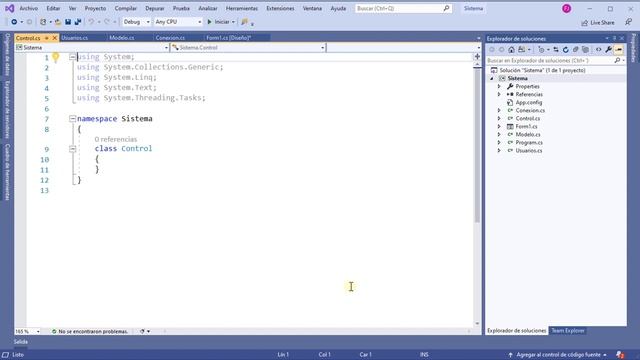640x360 pixels.
Task: Click the Undo arrow icon
Action: 91,22
